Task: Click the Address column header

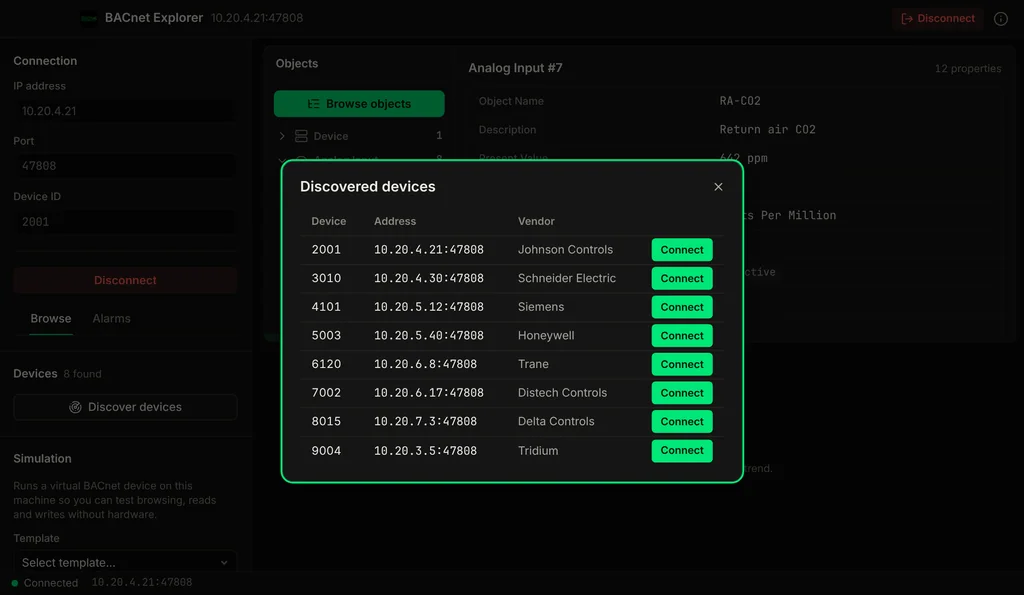Action: [395, 221]
